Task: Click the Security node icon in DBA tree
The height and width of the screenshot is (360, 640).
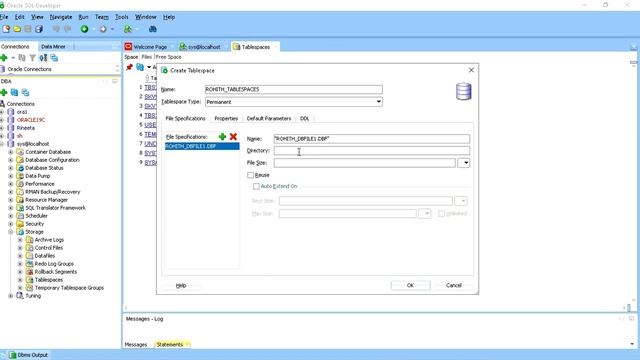Action: (x=20, y=224)
